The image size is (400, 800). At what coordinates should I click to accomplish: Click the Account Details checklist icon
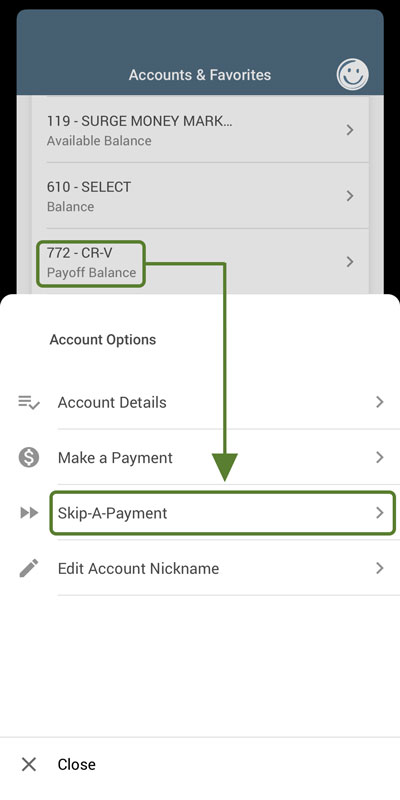[x=29, y=403]
